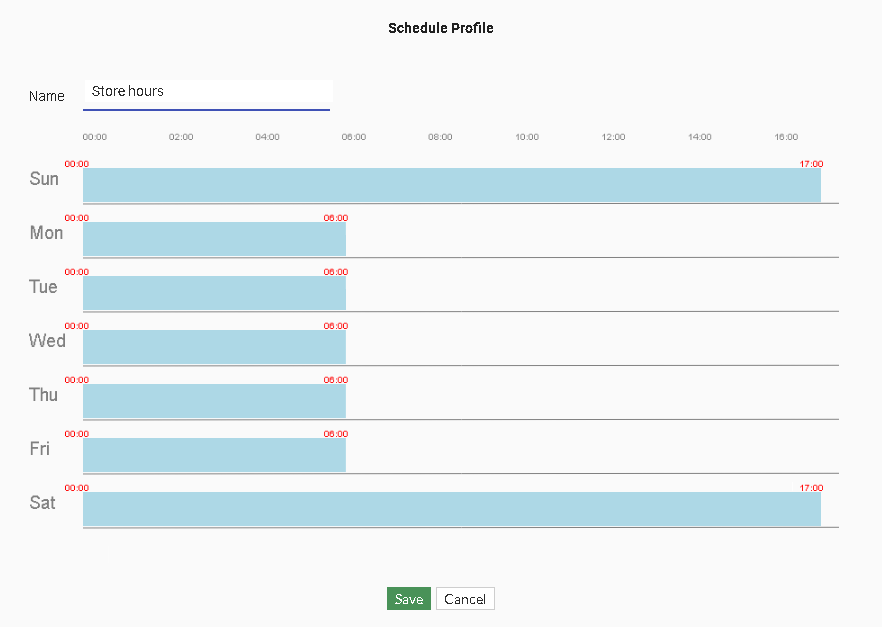This screenshot has width=882, height=627.
Task: Click the 08:00 timeline header label
Action: (440, 137)
